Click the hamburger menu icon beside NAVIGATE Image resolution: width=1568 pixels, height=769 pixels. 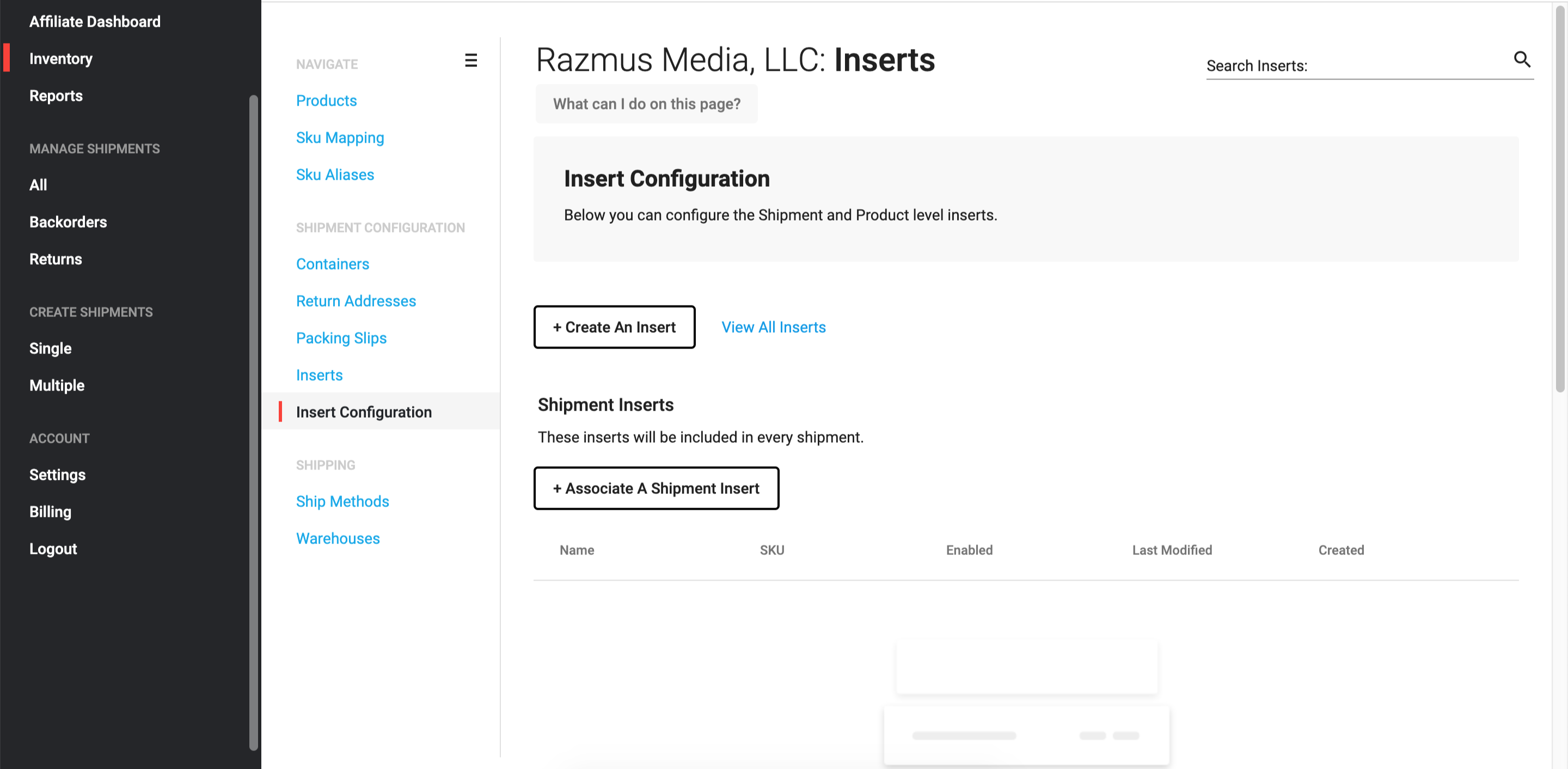pos(470,60)
